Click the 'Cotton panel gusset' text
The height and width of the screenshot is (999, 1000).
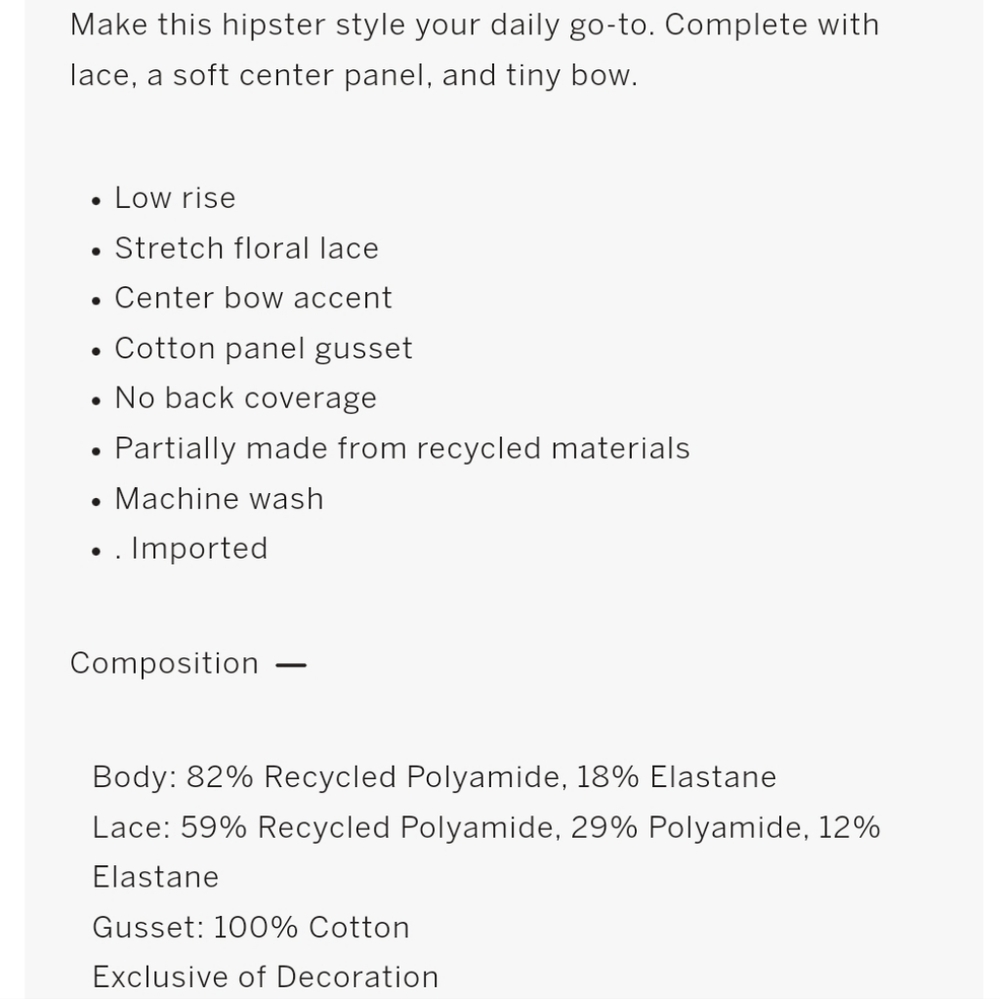pyautogui.click(x=263, y=349)
